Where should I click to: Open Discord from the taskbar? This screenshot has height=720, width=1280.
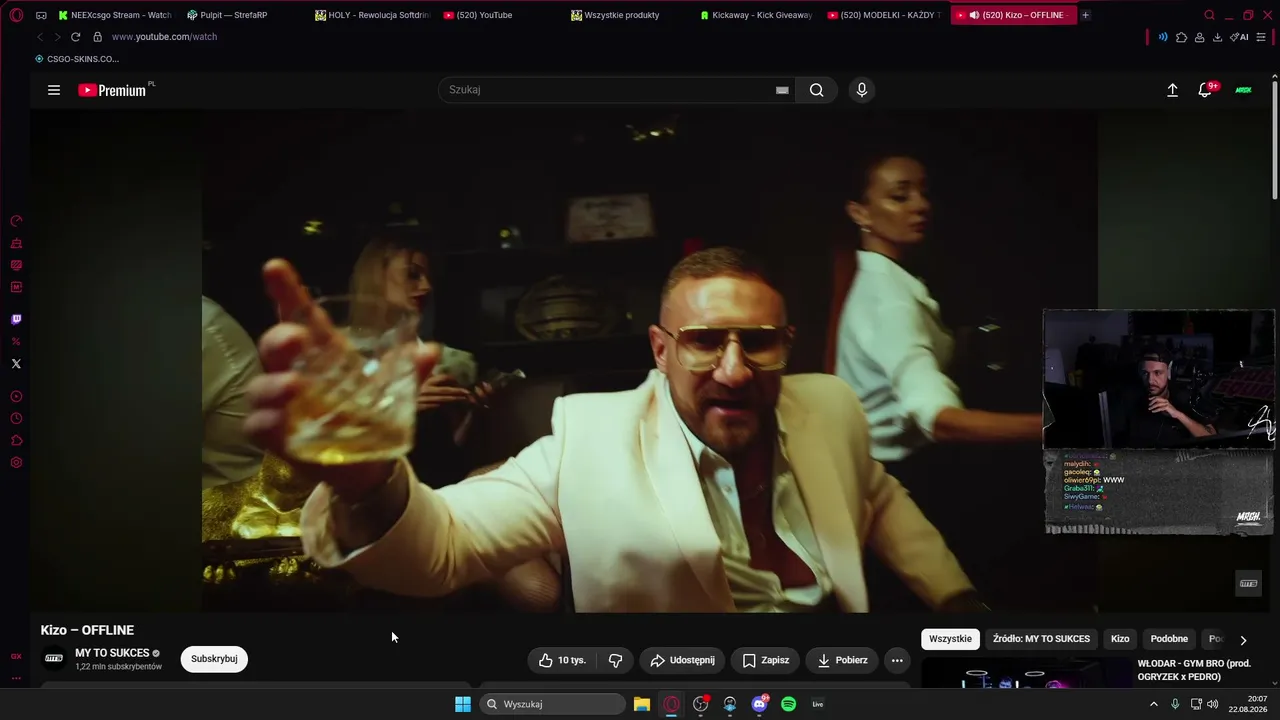click(759, 704)
